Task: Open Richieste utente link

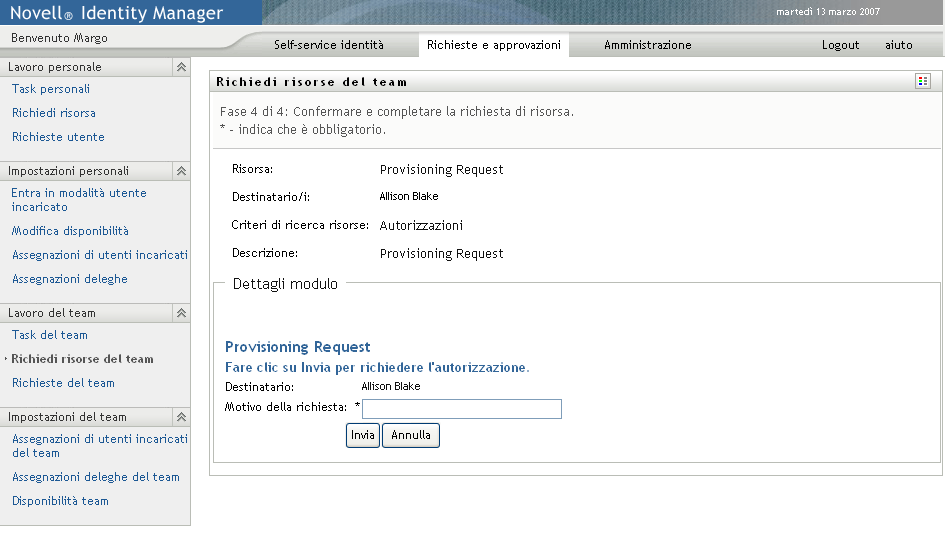Action: click(58, 137)
